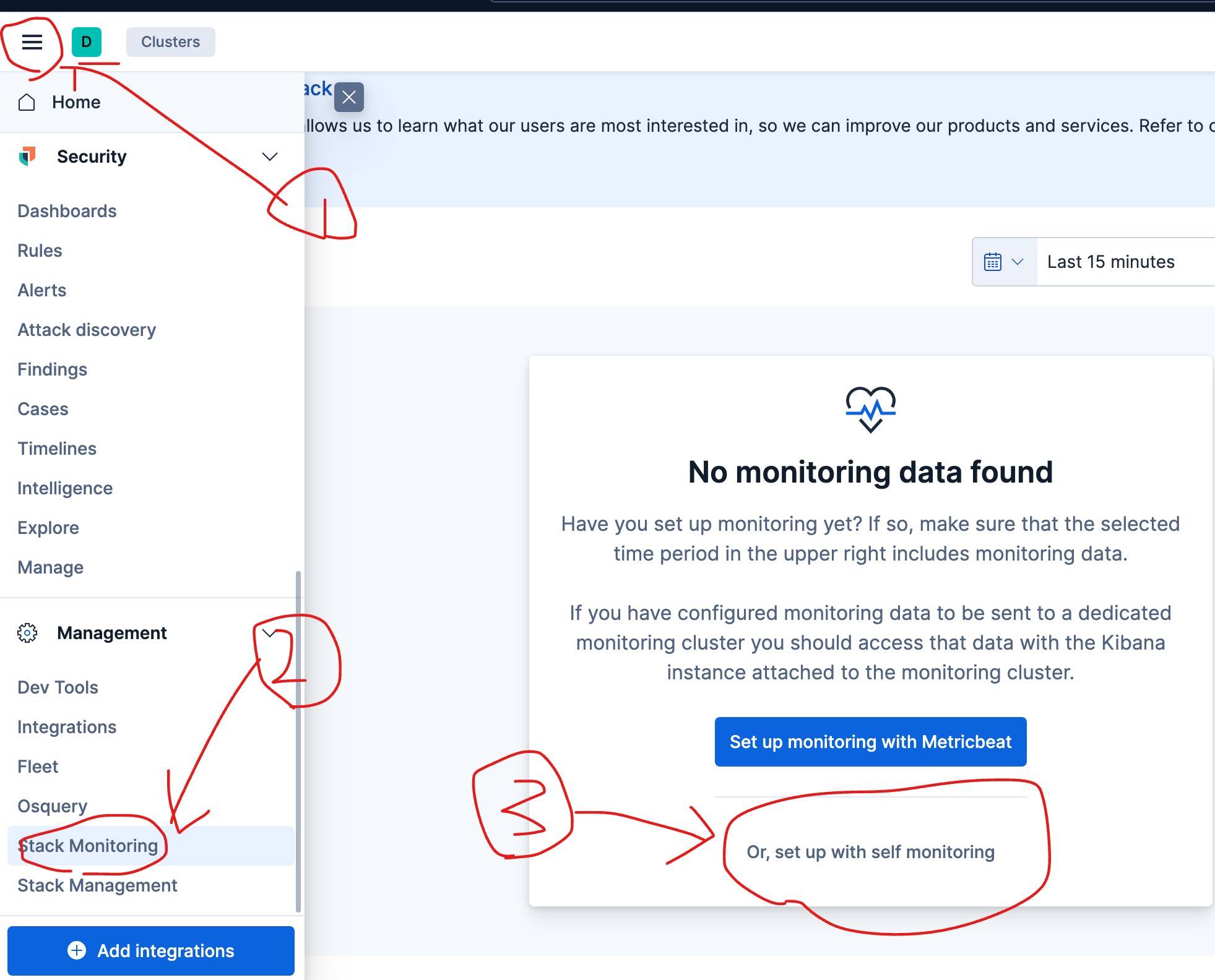The height and width of the screenshot is (980, 1215).
Task: Collapse the Security section chevron
Action: [x=269, y=157]
